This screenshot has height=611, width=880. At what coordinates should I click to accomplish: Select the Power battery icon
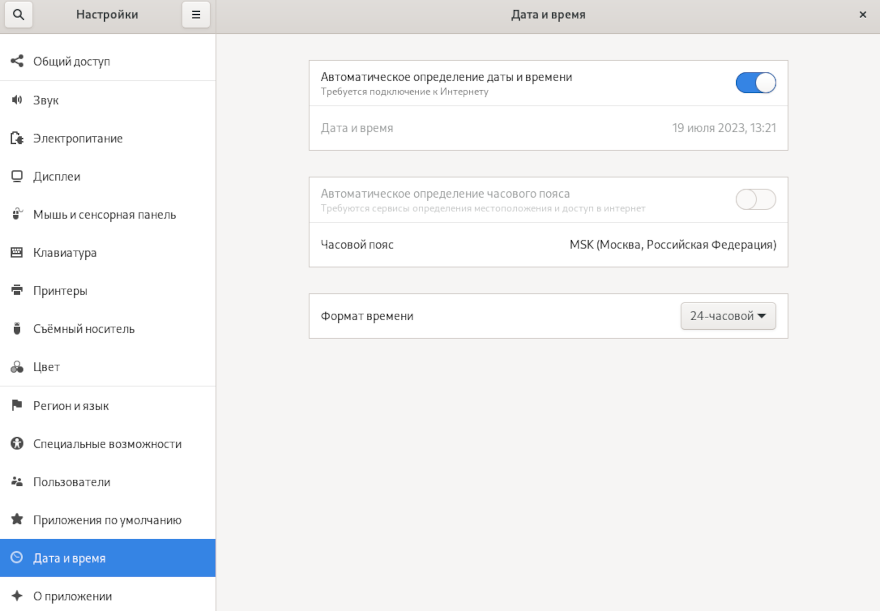(17, 138)
